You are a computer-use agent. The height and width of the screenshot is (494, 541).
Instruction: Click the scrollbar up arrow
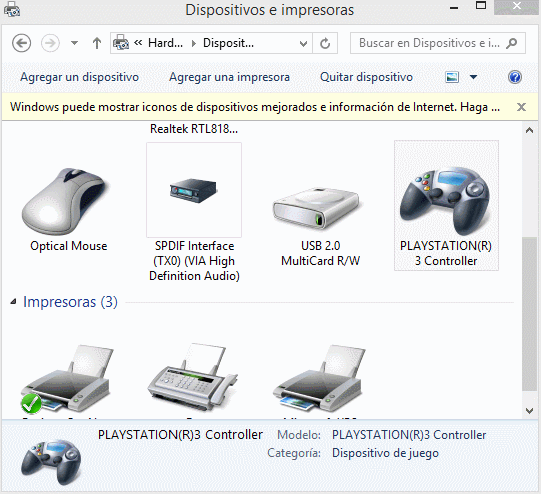pyautogui.click(x=529, y=131)
